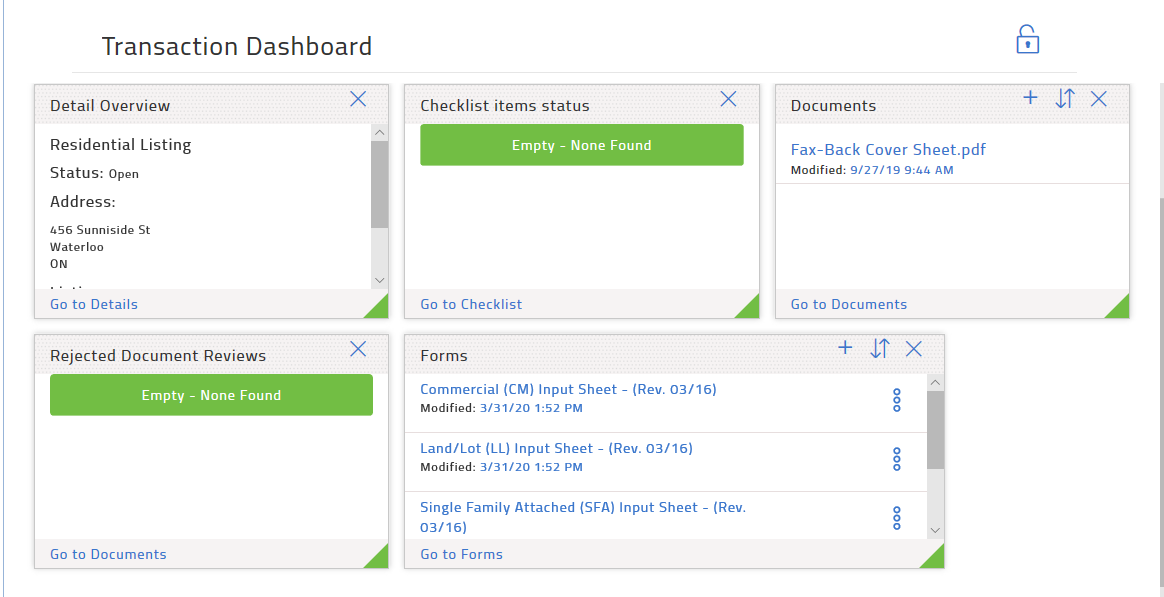Close the Detail Overview widget

(358, 98)
